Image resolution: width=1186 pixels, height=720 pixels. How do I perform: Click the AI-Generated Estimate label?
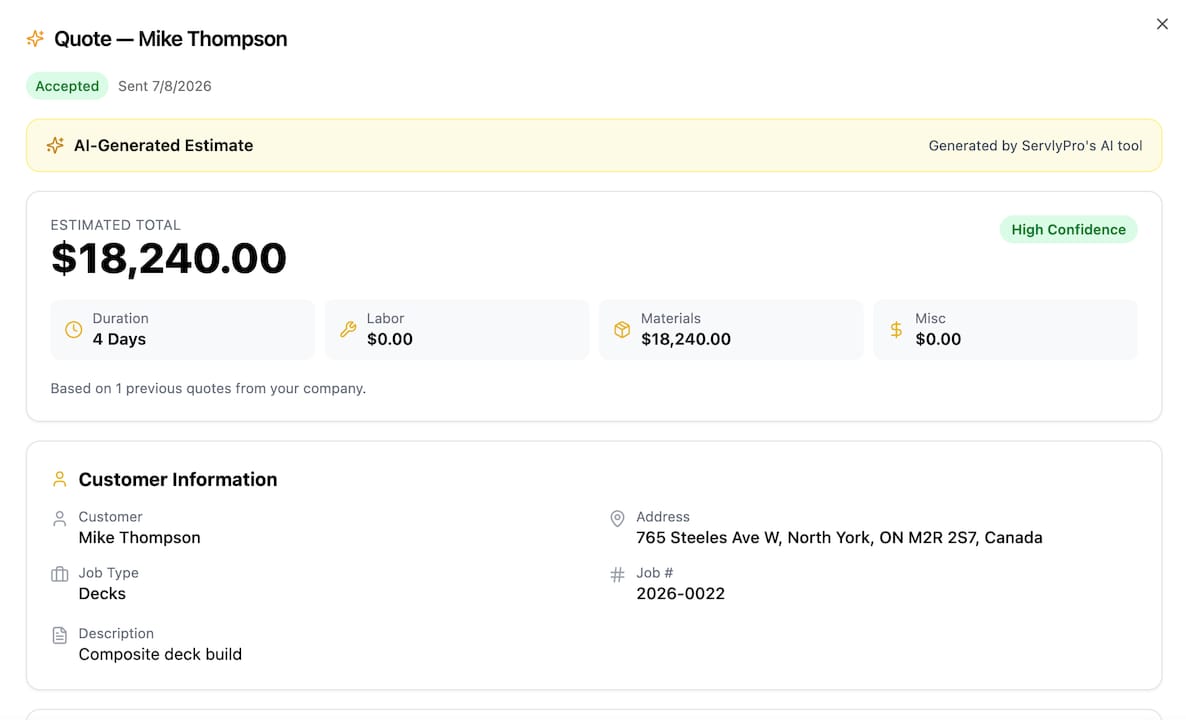tap(163, 145)
